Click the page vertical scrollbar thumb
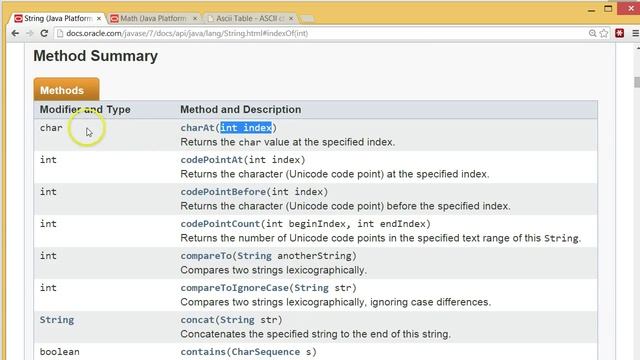 click(637, 82)
